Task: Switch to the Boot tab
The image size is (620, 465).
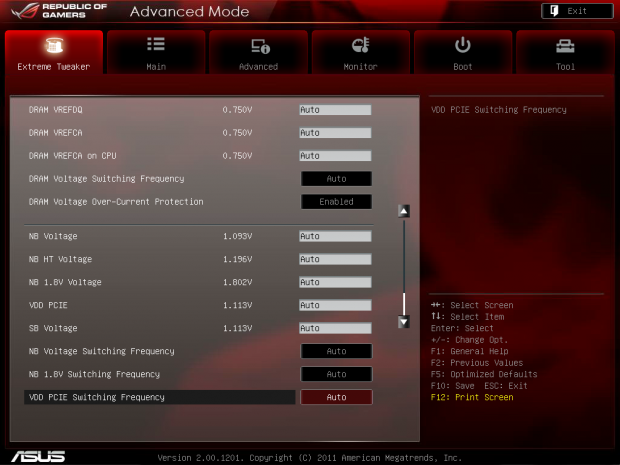Action: click(x=463, y=52)
